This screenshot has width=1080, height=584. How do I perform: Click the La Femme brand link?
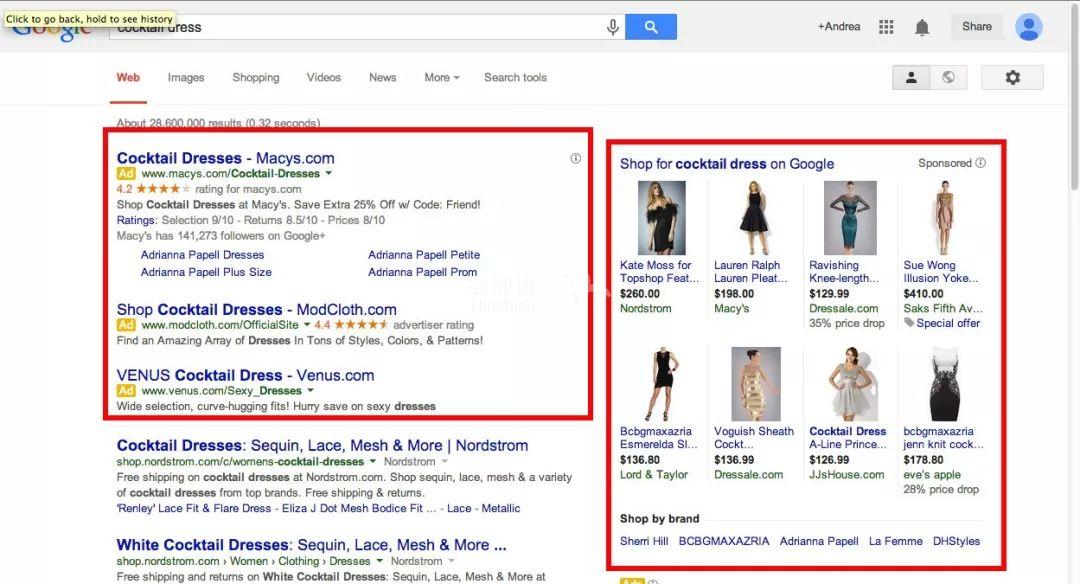(x=895, y=541)
